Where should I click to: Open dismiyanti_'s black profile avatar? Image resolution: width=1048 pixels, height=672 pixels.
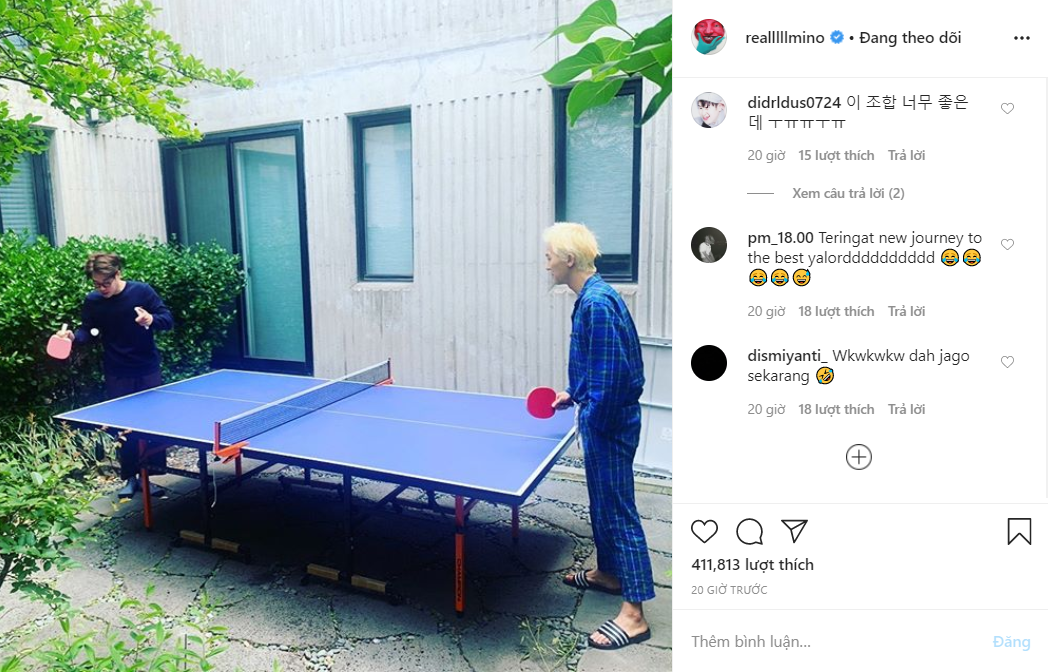click(x=708, y=363)
